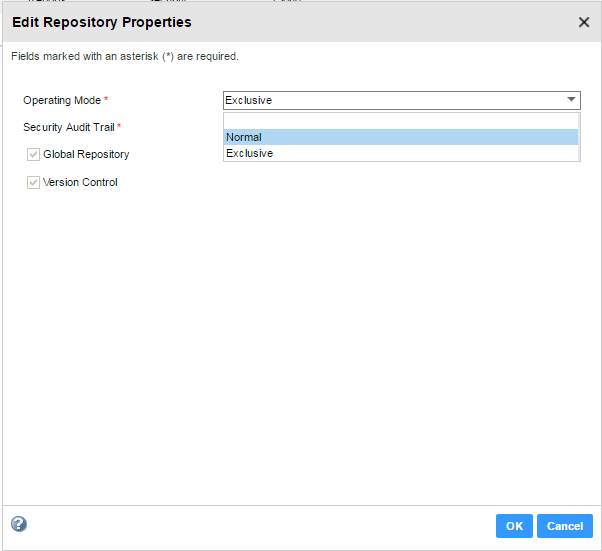Click red asterisk beside Security Audit Trail
This screenshot has height=551, width=602.
click(x=119, y=127)
